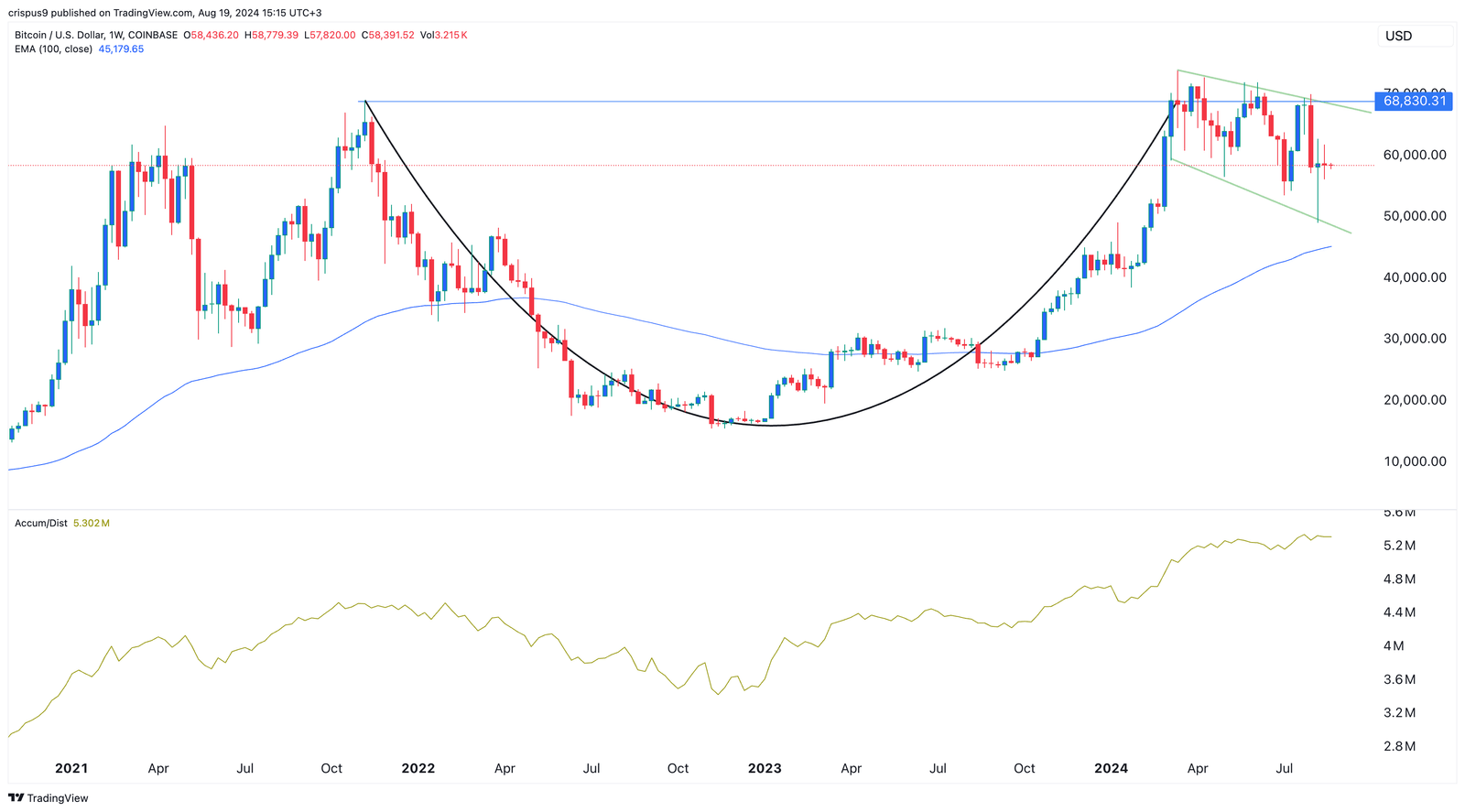Click the 2023 year label on time axis

coord(765,768)
